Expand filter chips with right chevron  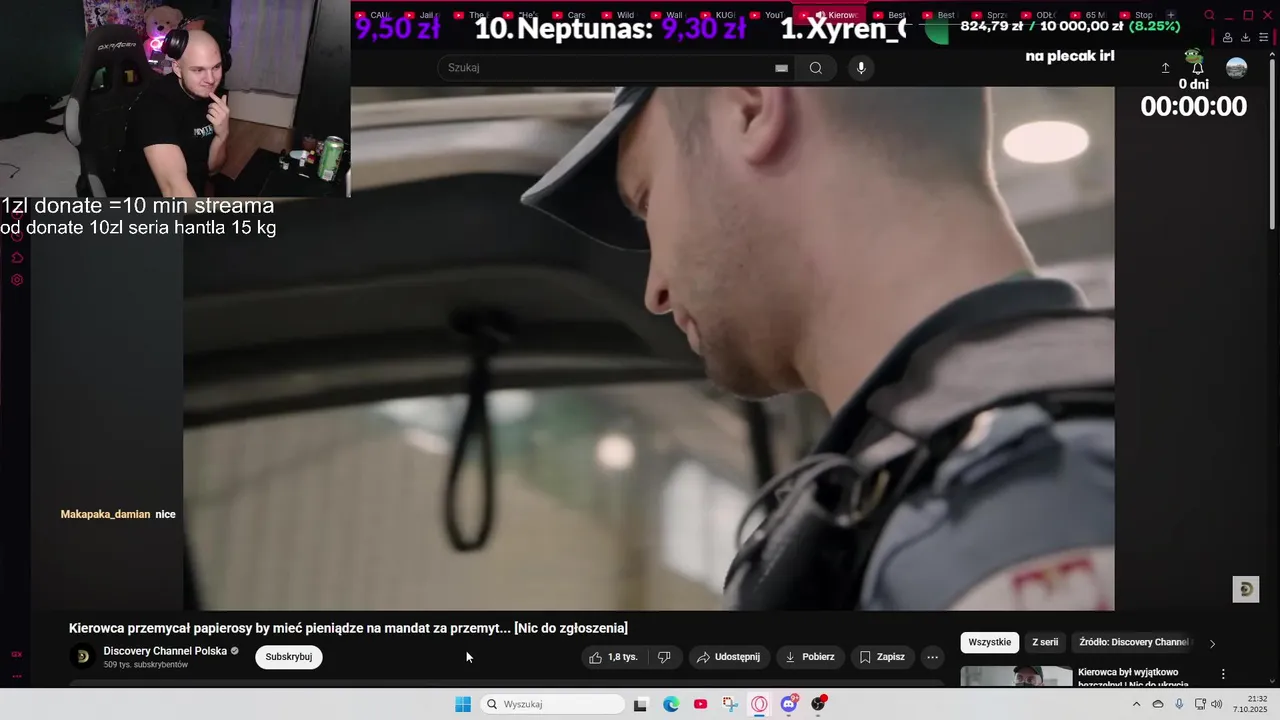[x=1212, y=643]
